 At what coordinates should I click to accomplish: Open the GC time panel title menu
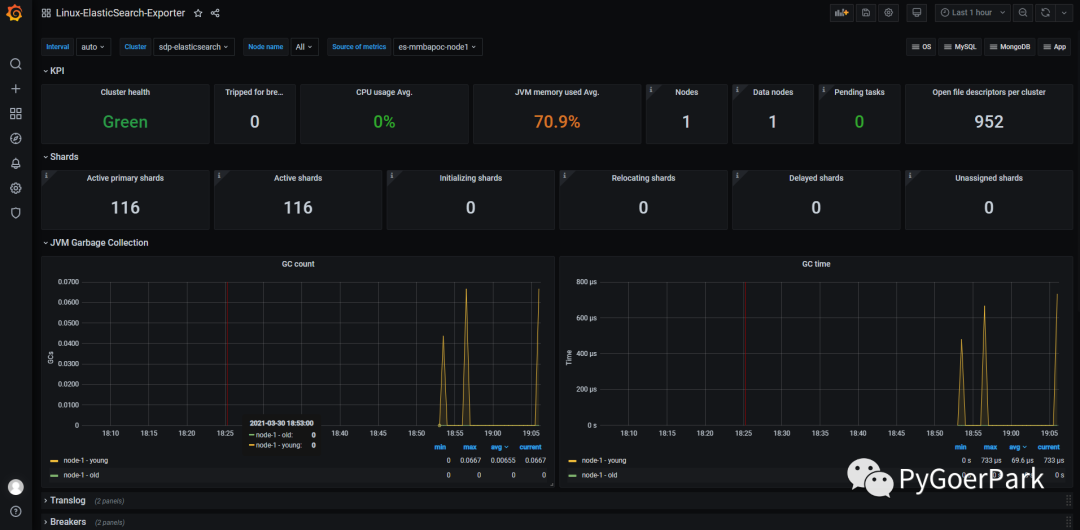pos(816,264)
